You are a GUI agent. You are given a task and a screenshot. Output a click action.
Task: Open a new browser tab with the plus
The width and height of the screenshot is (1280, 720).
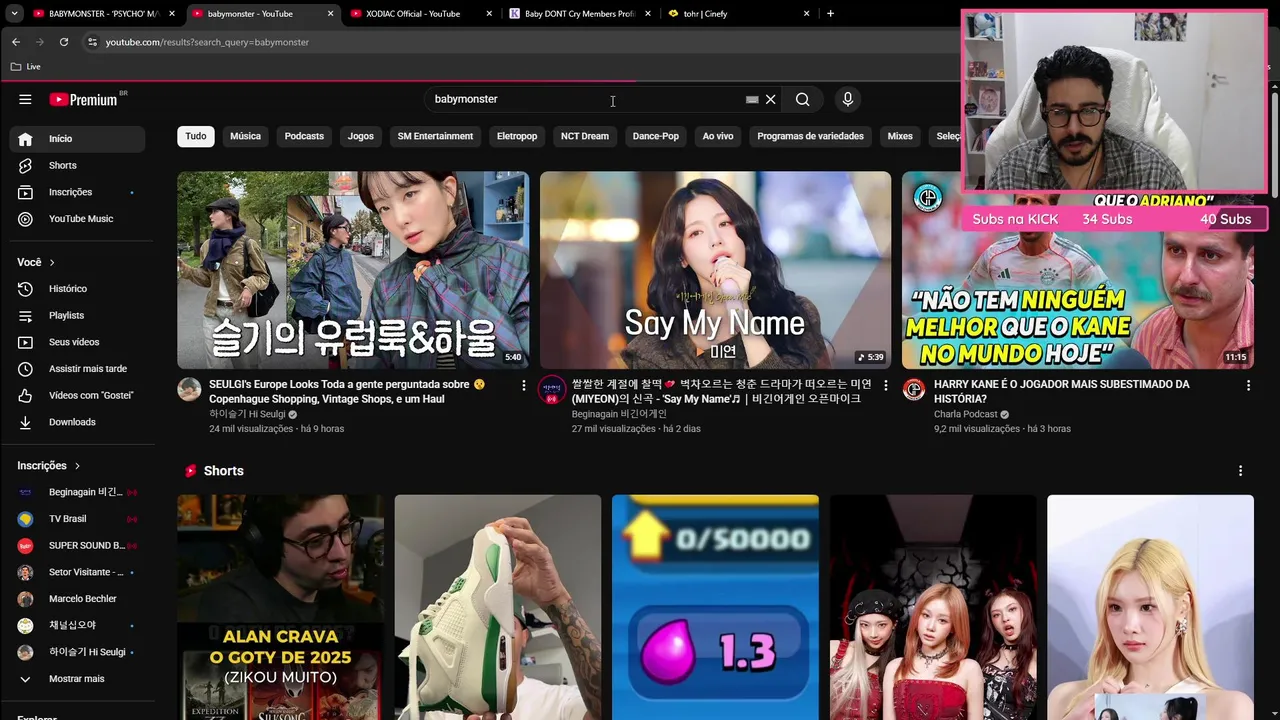pos(830,13)
